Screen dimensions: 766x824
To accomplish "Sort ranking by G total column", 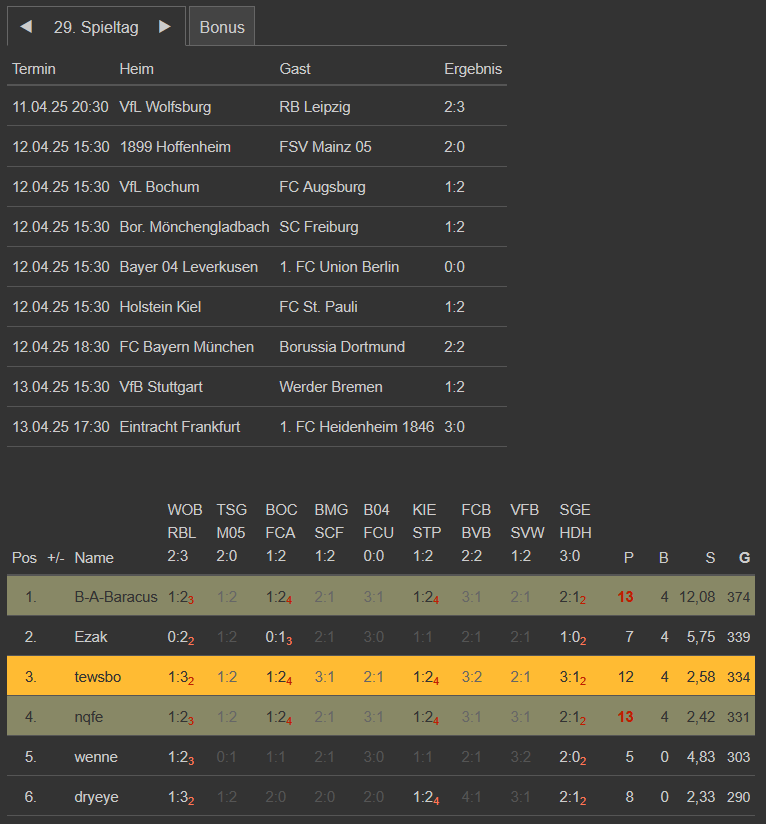I will 744,558.
